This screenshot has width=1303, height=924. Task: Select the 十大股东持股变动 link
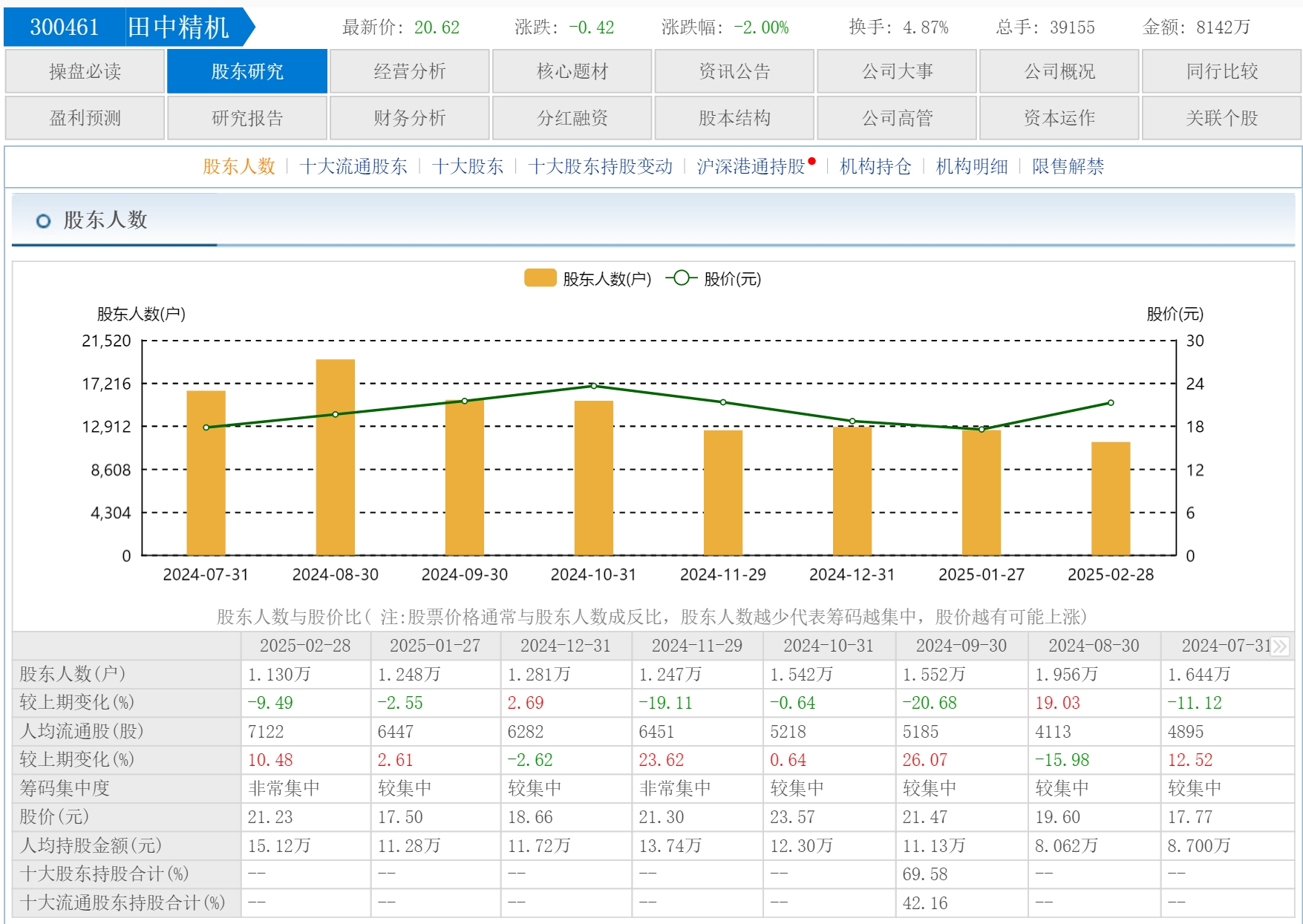coord(600,166)
